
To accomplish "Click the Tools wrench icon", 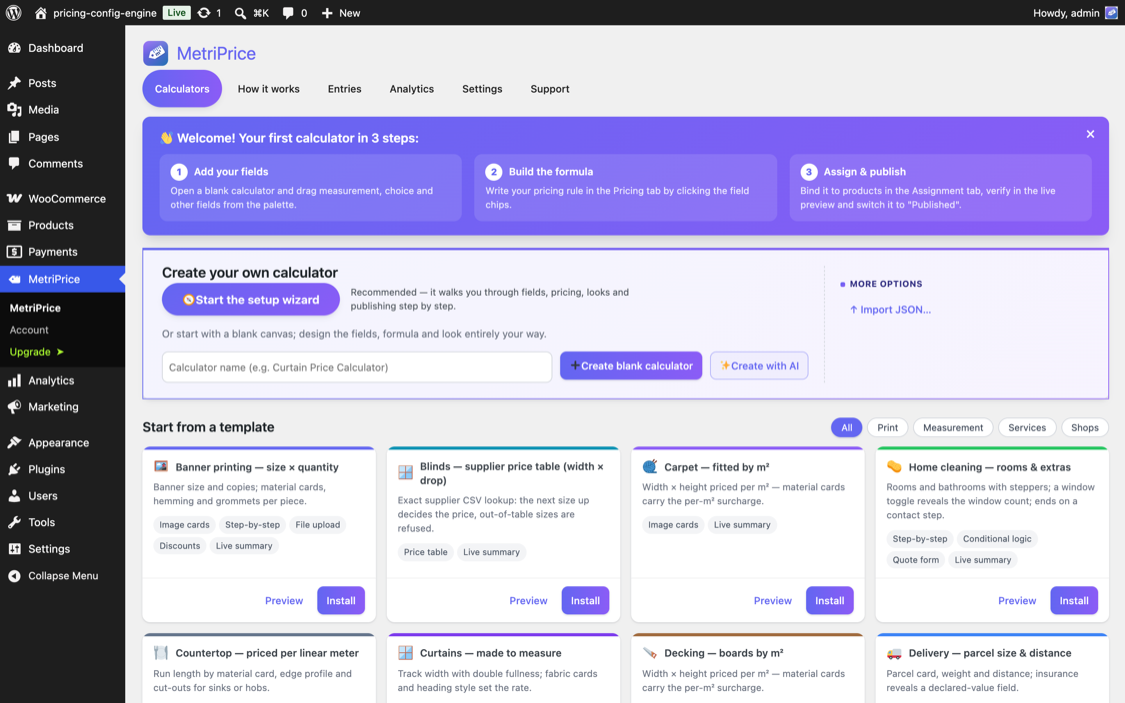I will pos(14,522).
